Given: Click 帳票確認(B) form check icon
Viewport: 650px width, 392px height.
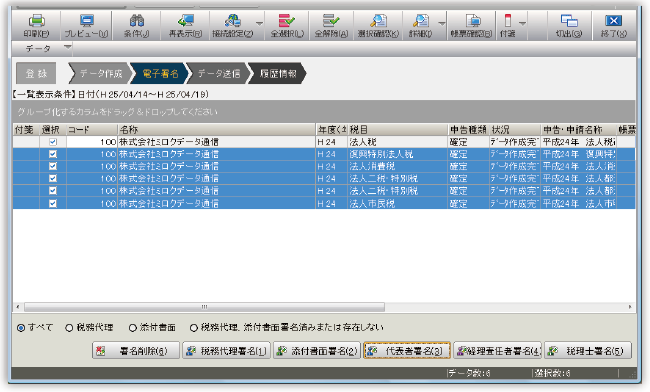Looking at the screenshot, I should tap(473, 21).
